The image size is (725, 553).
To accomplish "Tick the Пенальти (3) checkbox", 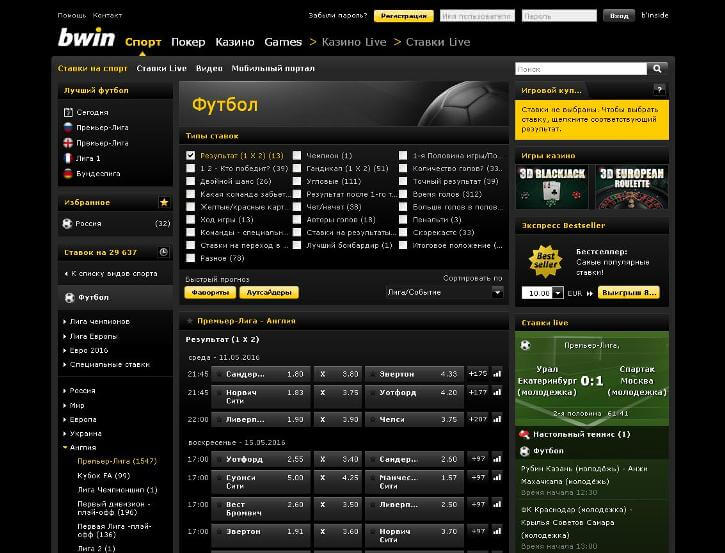I will pos(403,220).
